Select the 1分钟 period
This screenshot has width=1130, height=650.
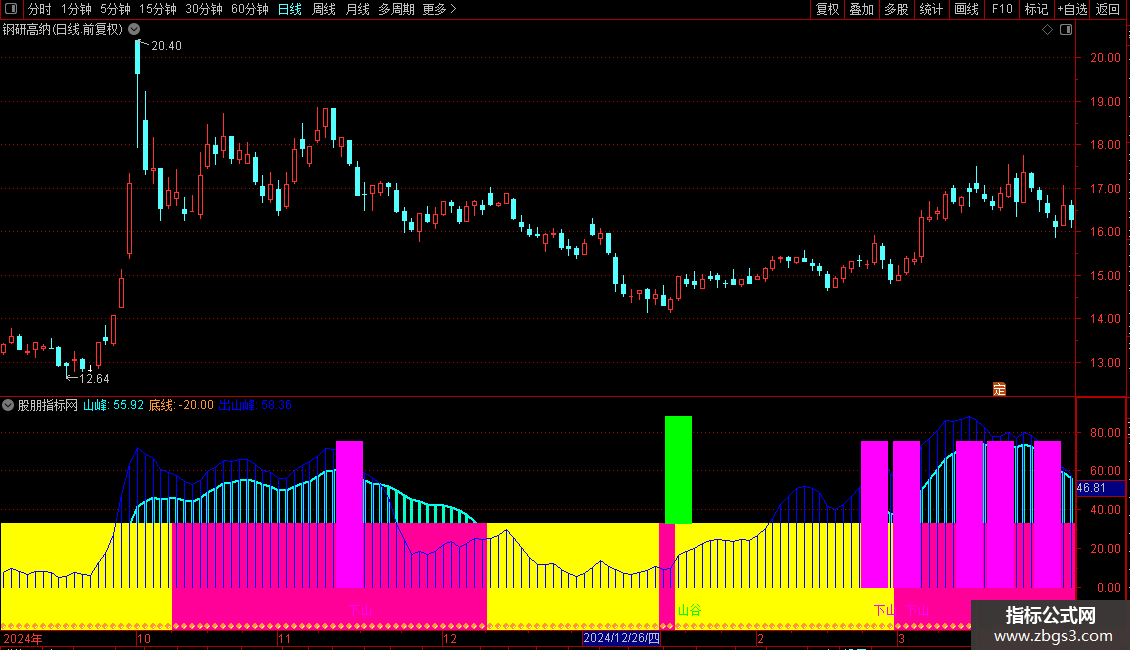point(76,9)
